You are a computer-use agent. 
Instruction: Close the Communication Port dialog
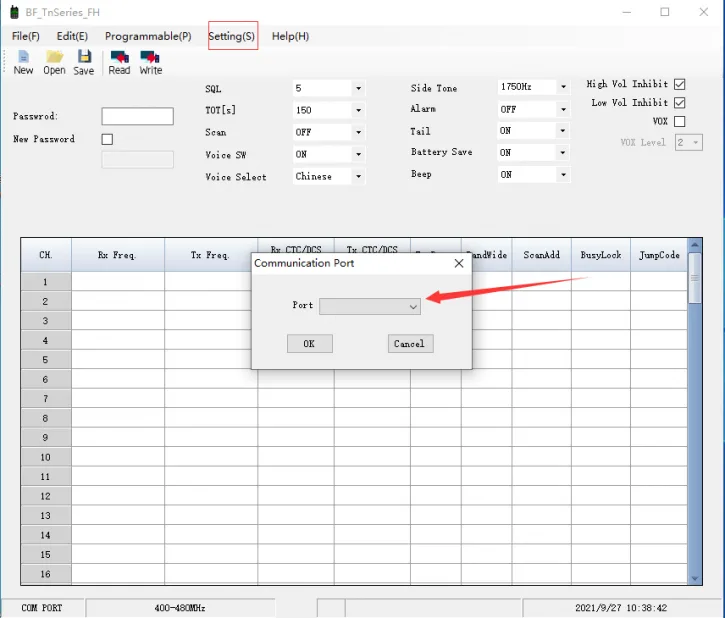click(x=459, y=263)
